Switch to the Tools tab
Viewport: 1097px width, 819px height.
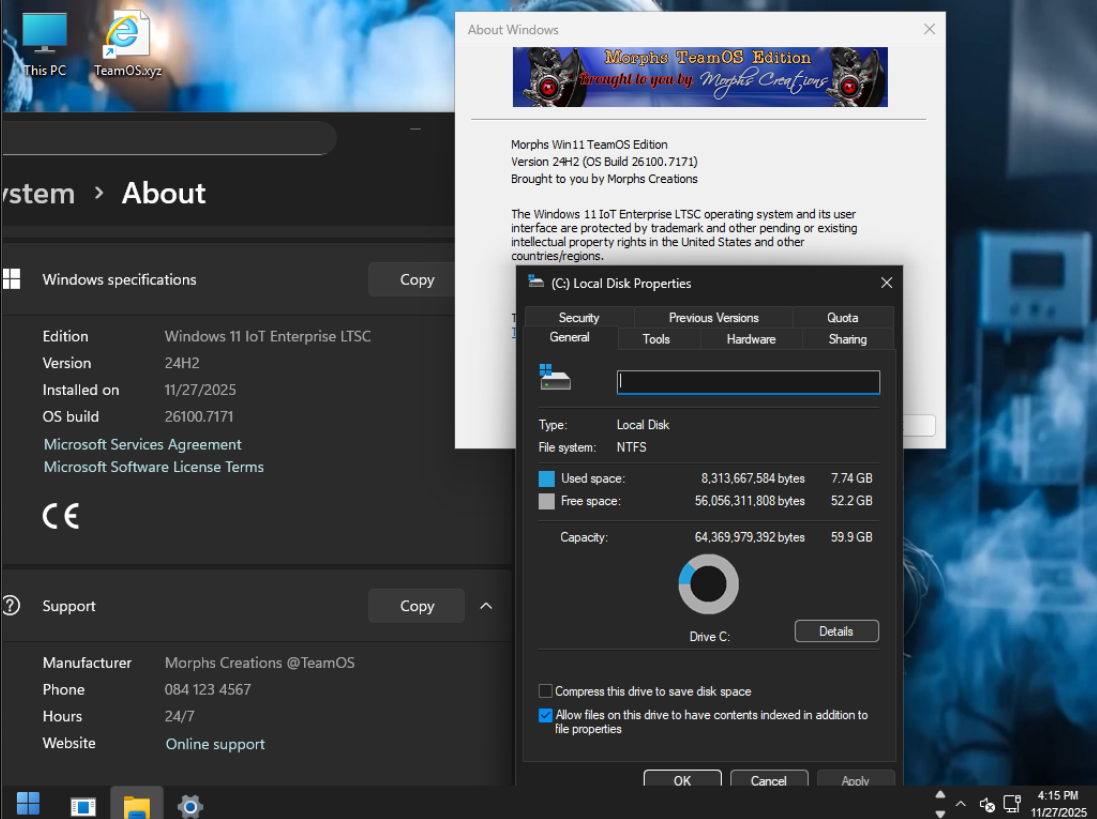(x=656, y=339)
